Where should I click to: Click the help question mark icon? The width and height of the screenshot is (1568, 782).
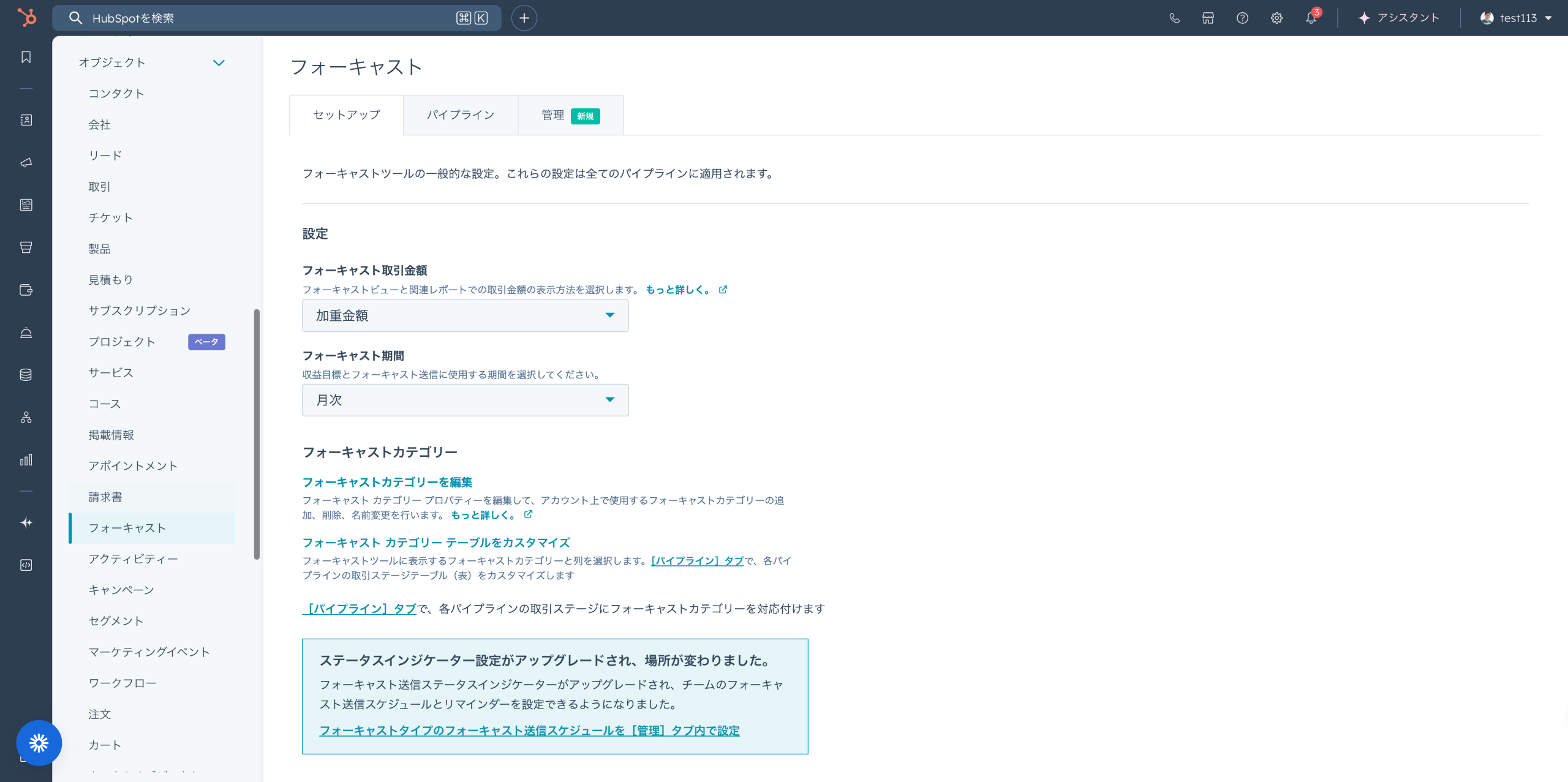click(1242, 18)
